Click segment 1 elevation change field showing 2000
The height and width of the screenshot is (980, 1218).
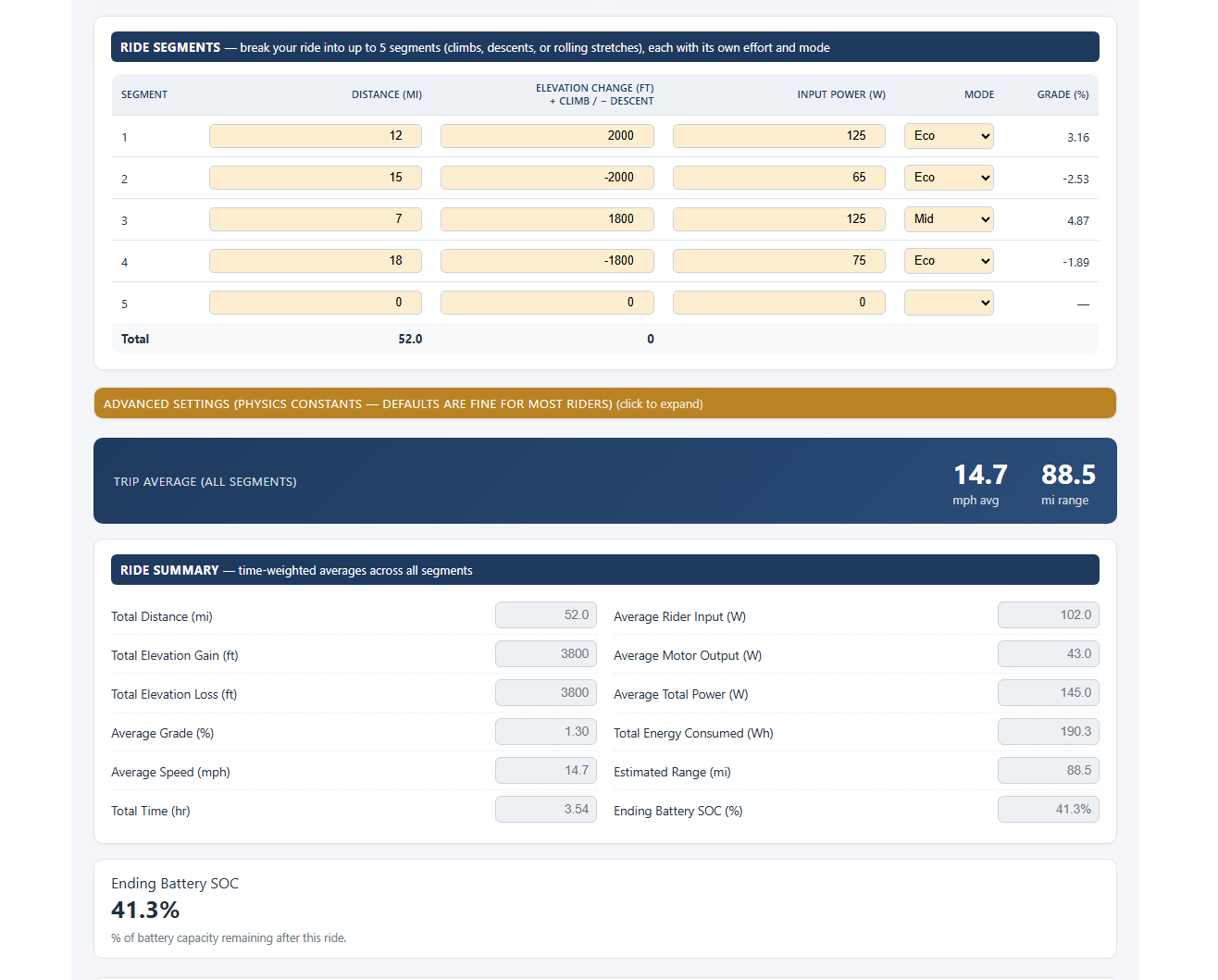[547, 136]
